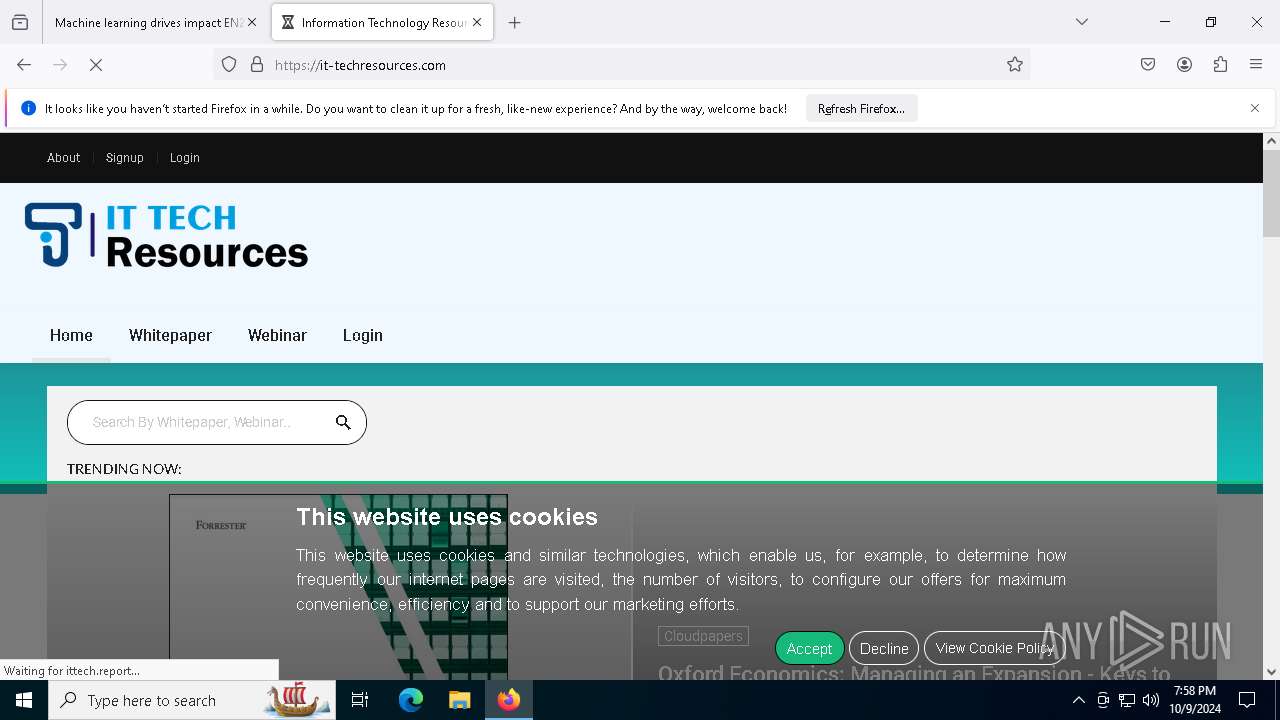Close the Machine learning tab
The width and height of the screenshot is (1280, 720).
pos(252,22)
